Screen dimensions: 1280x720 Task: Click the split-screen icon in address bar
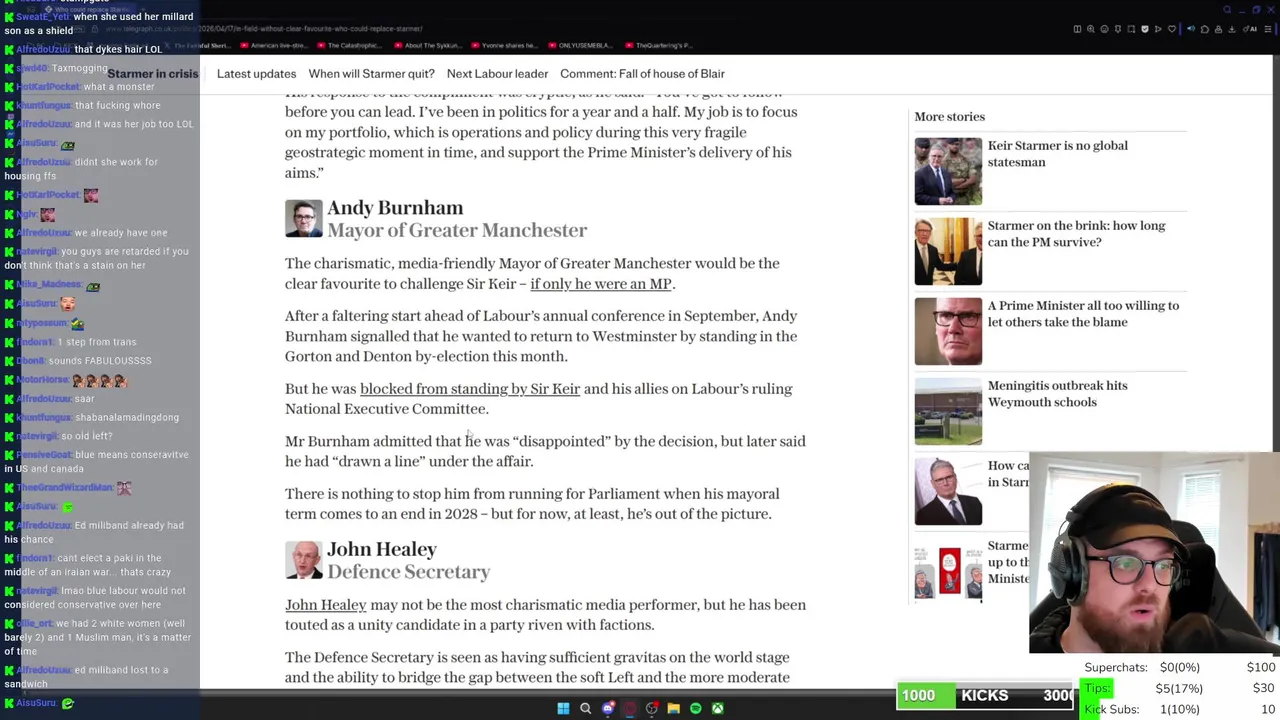(x=1077, y=29)
